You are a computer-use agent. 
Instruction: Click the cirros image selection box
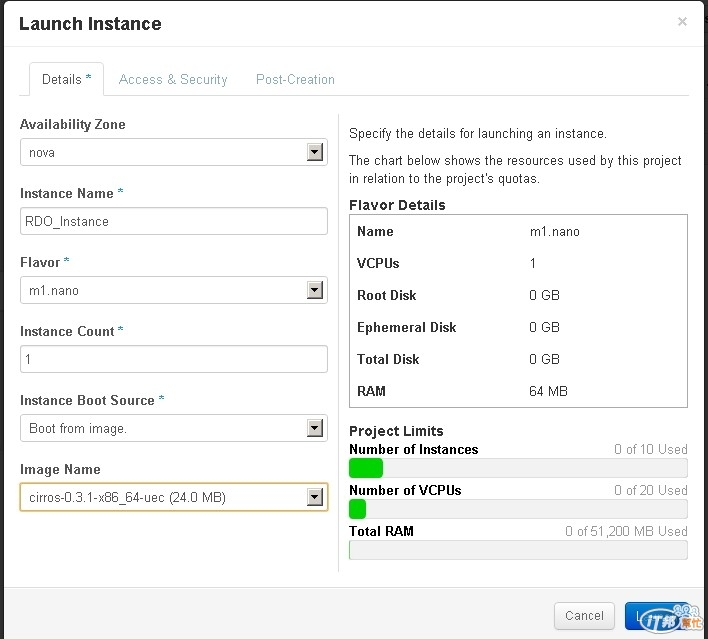pos(160,497)
